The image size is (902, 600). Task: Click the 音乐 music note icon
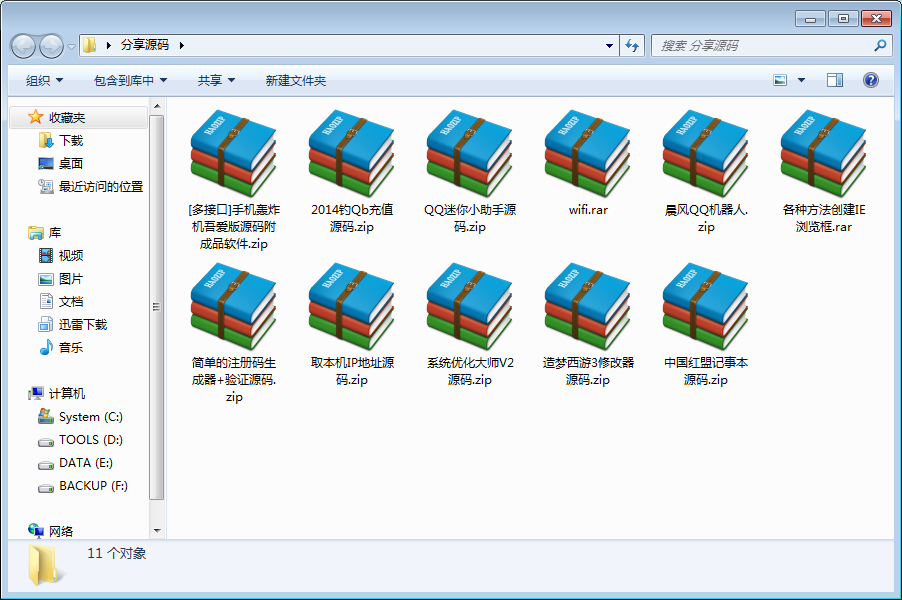(46, 347)
